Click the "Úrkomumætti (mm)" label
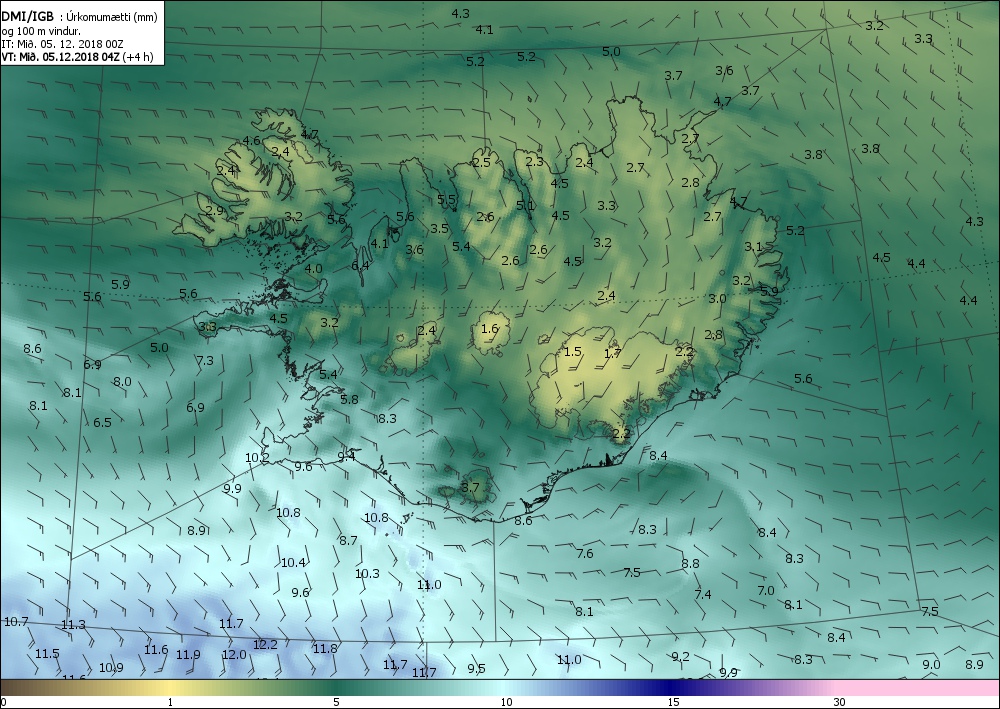Screen dimensions: 1000x709 [112, 18]
